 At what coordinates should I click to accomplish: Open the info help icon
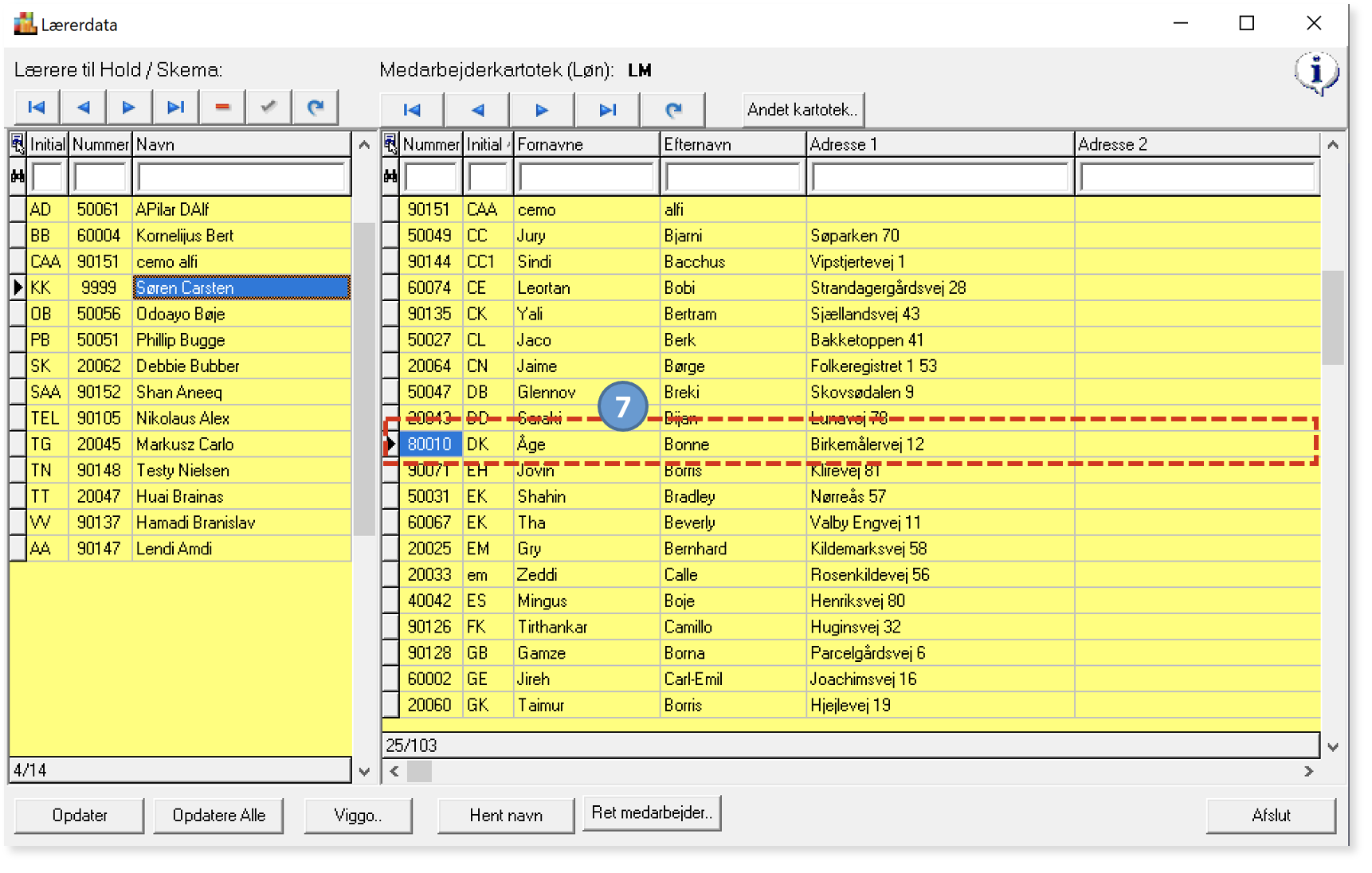(1316, 74)
